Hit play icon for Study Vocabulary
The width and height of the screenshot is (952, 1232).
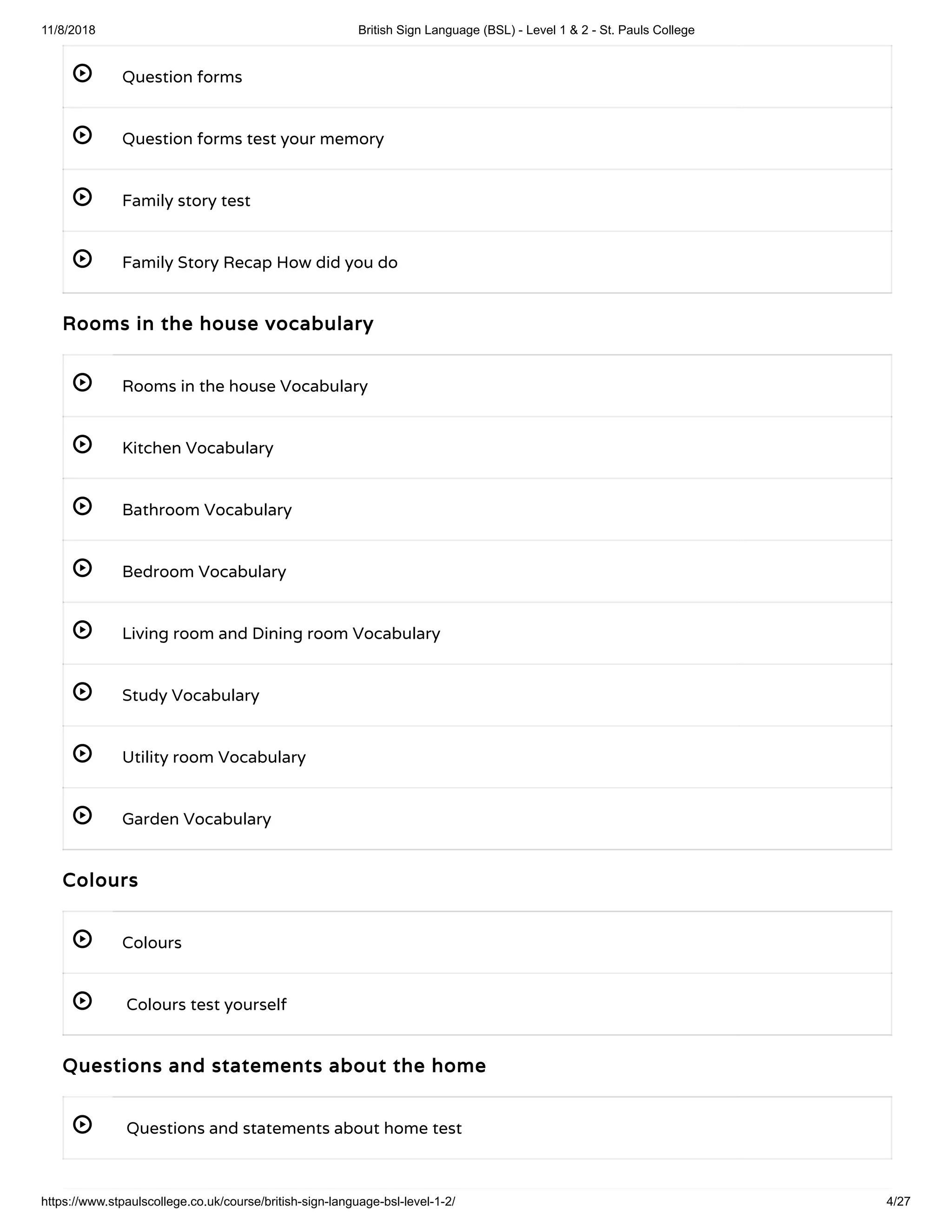pos(82,692)
